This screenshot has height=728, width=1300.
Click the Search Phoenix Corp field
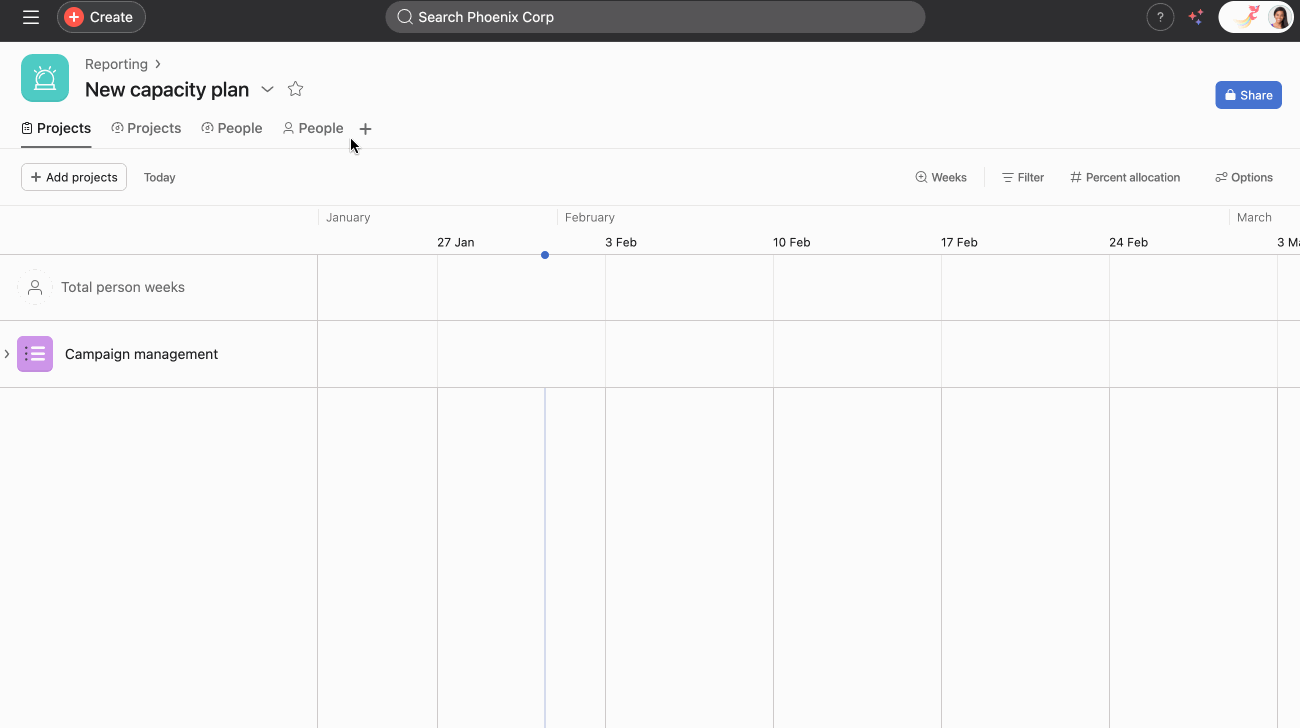(x=655, y=17)
